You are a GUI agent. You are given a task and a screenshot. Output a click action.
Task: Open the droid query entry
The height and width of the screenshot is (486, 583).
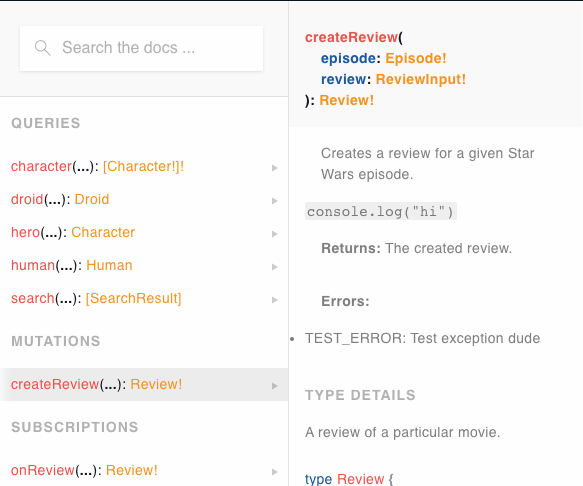click(x=144, y=200)
